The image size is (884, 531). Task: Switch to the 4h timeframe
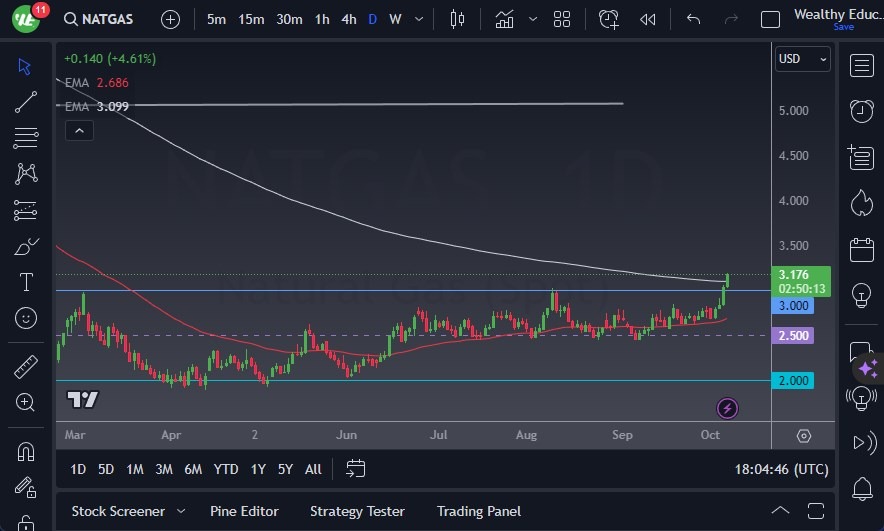tap(348, 19)
